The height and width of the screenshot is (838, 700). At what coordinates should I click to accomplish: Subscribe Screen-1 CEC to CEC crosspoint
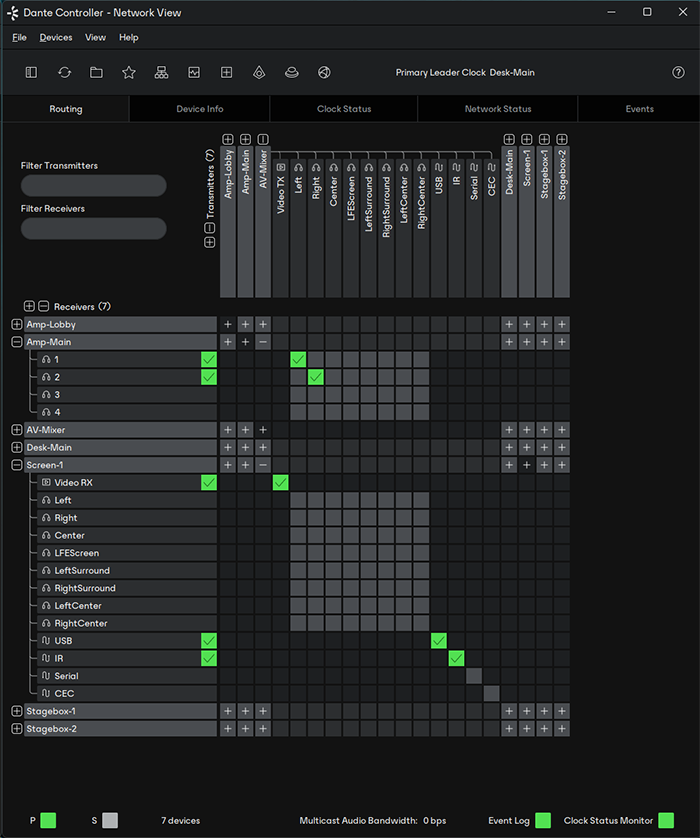click(492, 694)
